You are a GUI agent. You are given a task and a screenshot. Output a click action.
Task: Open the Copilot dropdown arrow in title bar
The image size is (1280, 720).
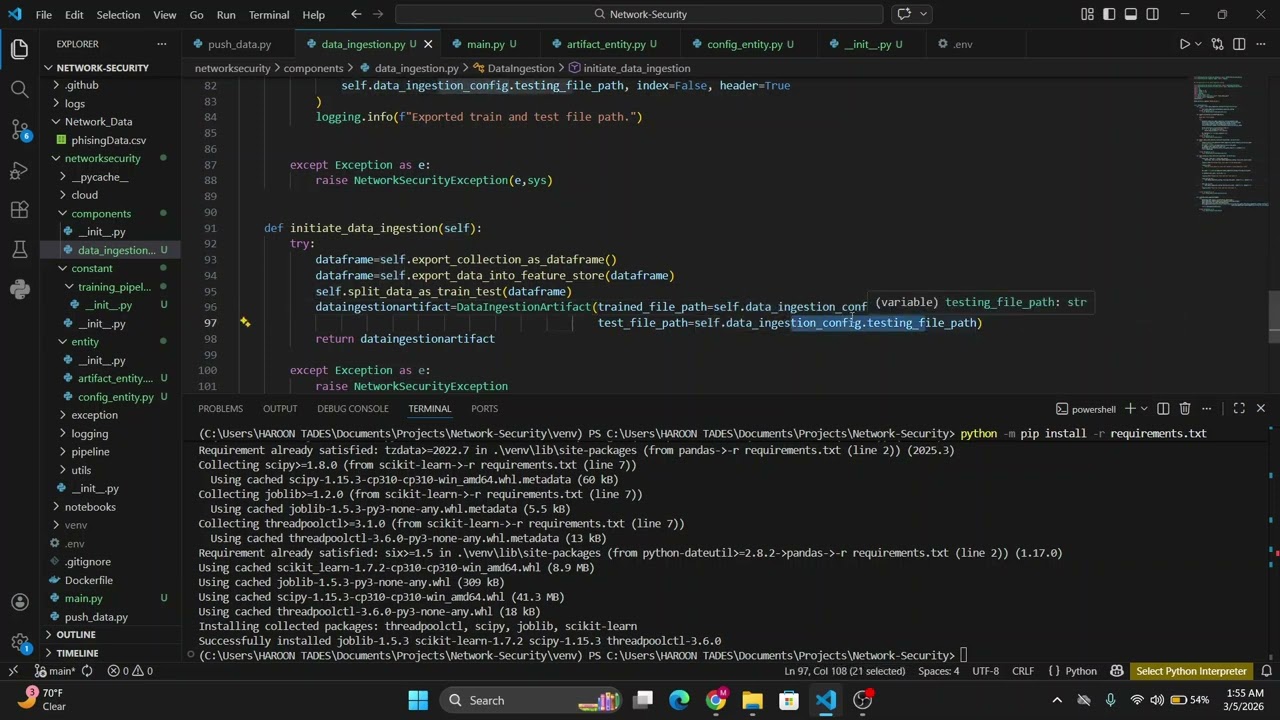click(x=923, y=14)
